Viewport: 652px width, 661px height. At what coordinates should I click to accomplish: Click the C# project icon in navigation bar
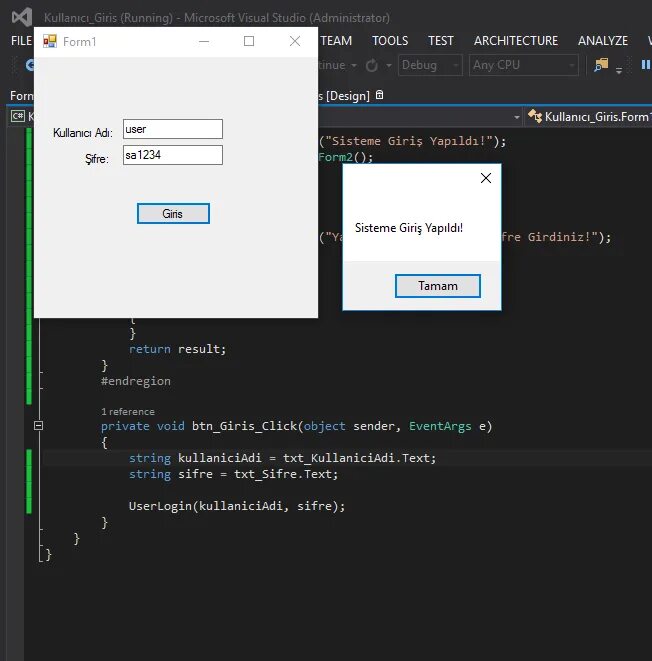tap(18, 116)
